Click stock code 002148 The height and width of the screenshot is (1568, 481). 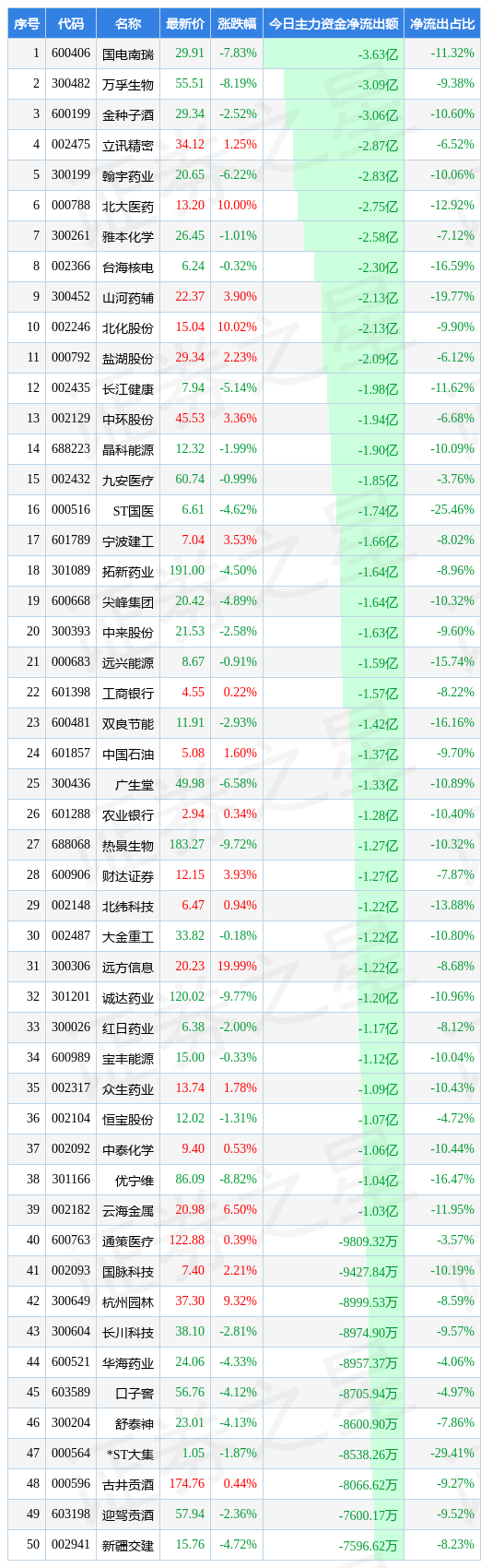point(71,906)
